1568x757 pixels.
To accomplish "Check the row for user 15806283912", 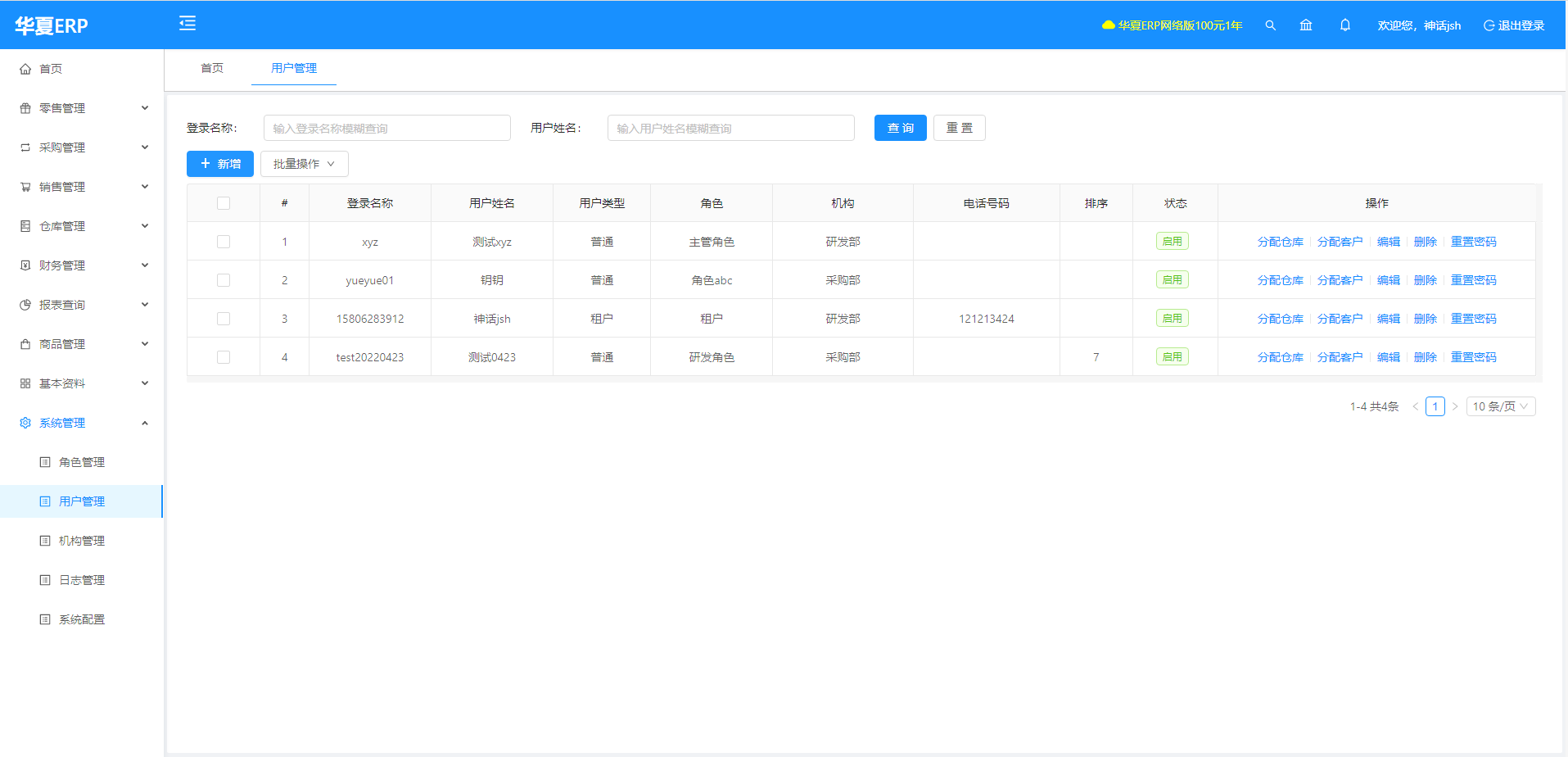I will pyautogui.click(x=224, y=319).
